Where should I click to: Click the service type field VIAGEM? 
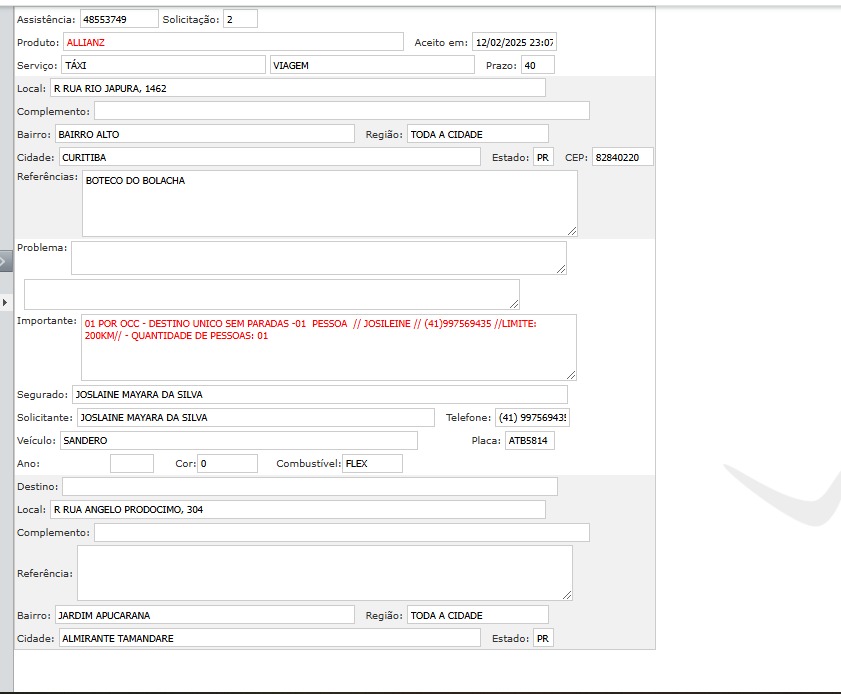pos(372,65)
